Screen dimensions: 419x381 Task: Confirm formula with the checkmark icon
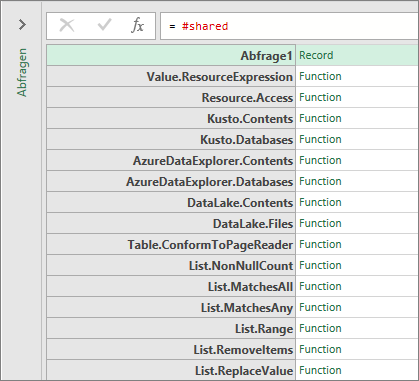click(104, 25)
